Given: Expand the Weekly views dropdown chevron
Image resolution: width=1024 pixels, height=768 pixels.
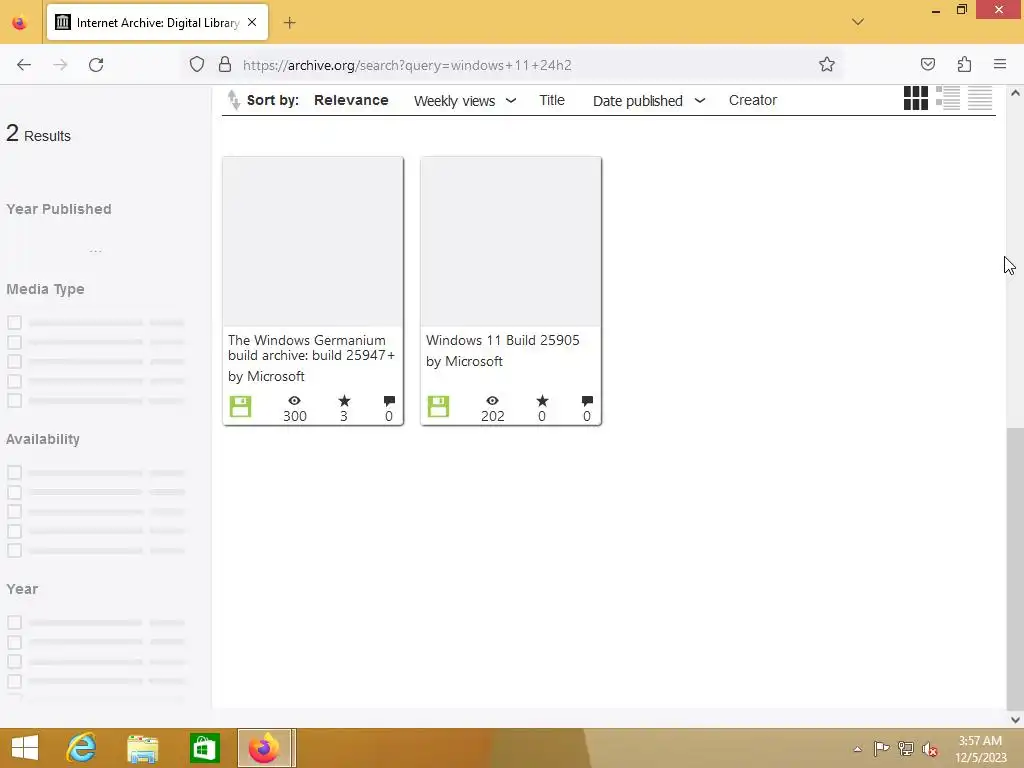Looking at the screenshot, I should click(x=511, y=101).
